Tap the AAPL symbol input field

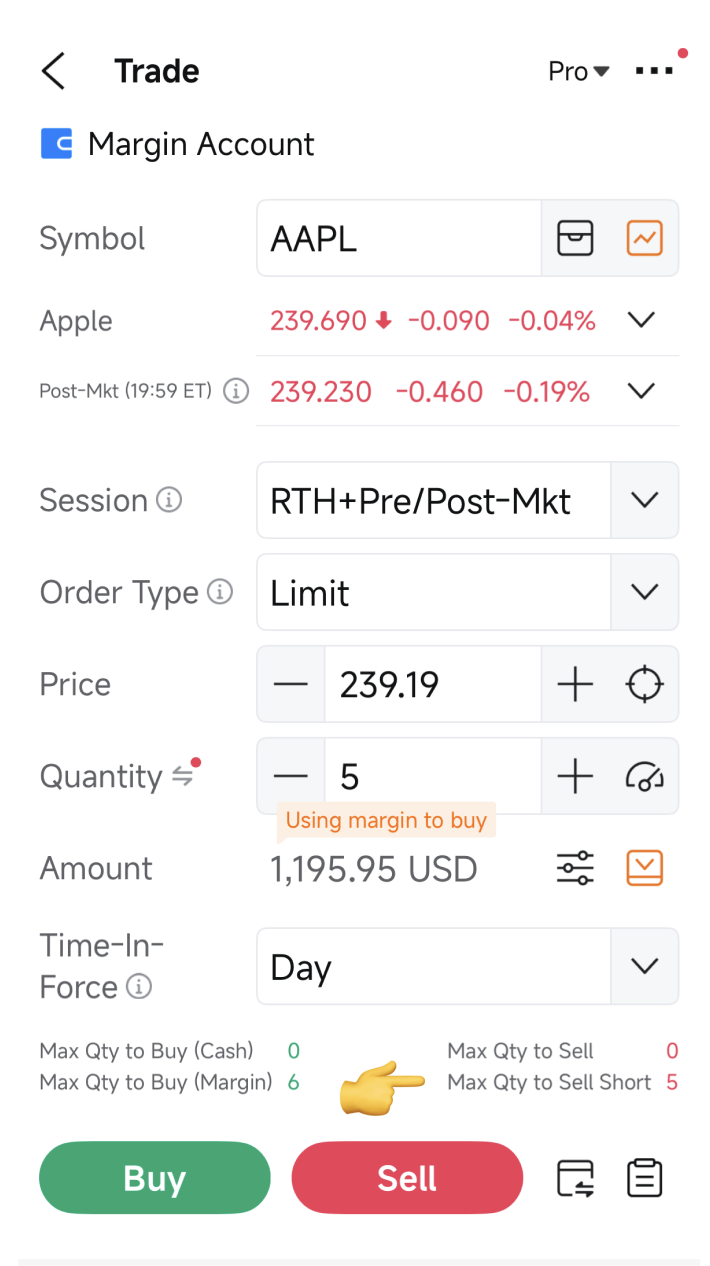[x=400, y=239]
